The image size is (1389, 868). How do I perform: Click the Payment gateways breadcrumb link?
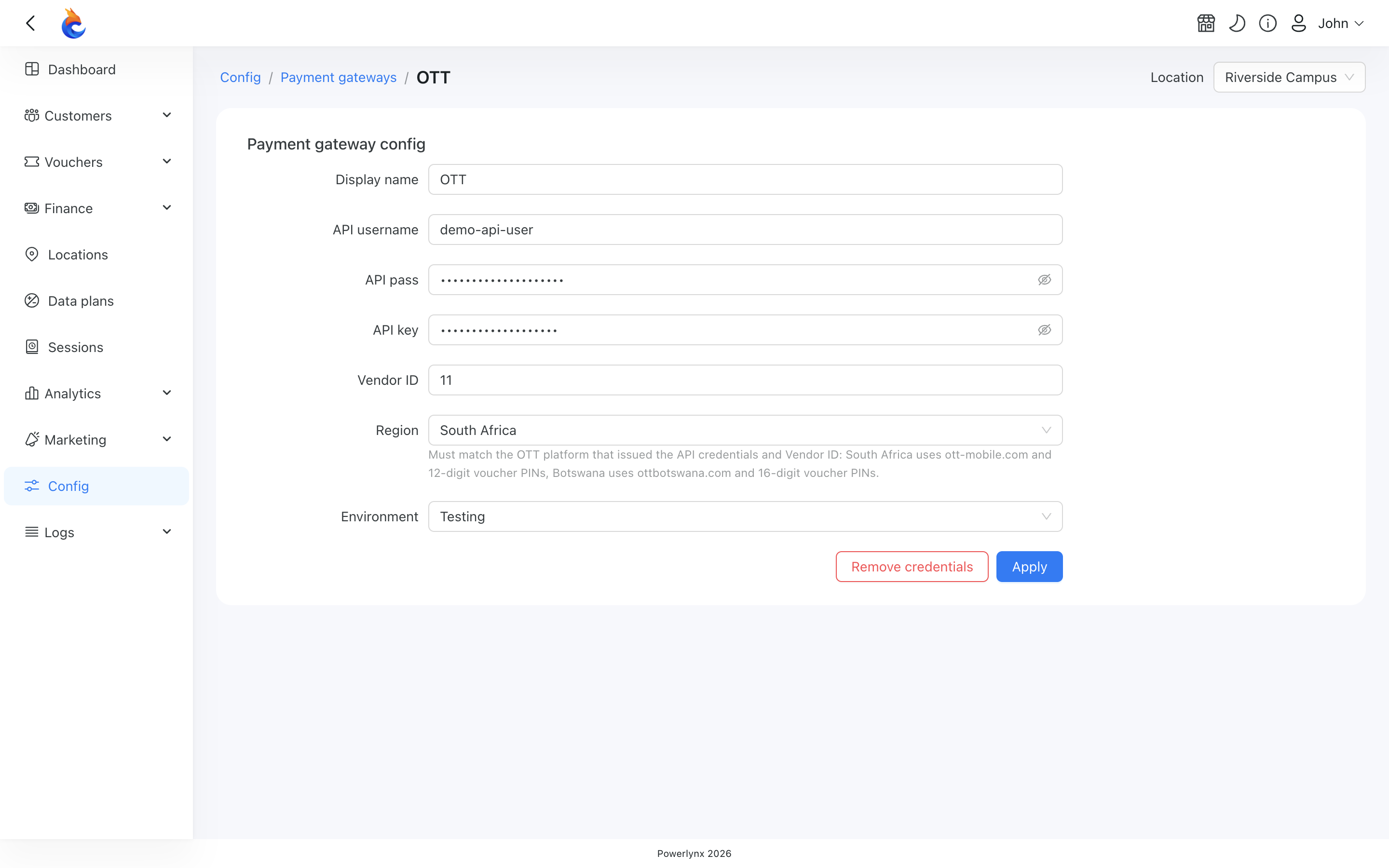click(339, 77)
